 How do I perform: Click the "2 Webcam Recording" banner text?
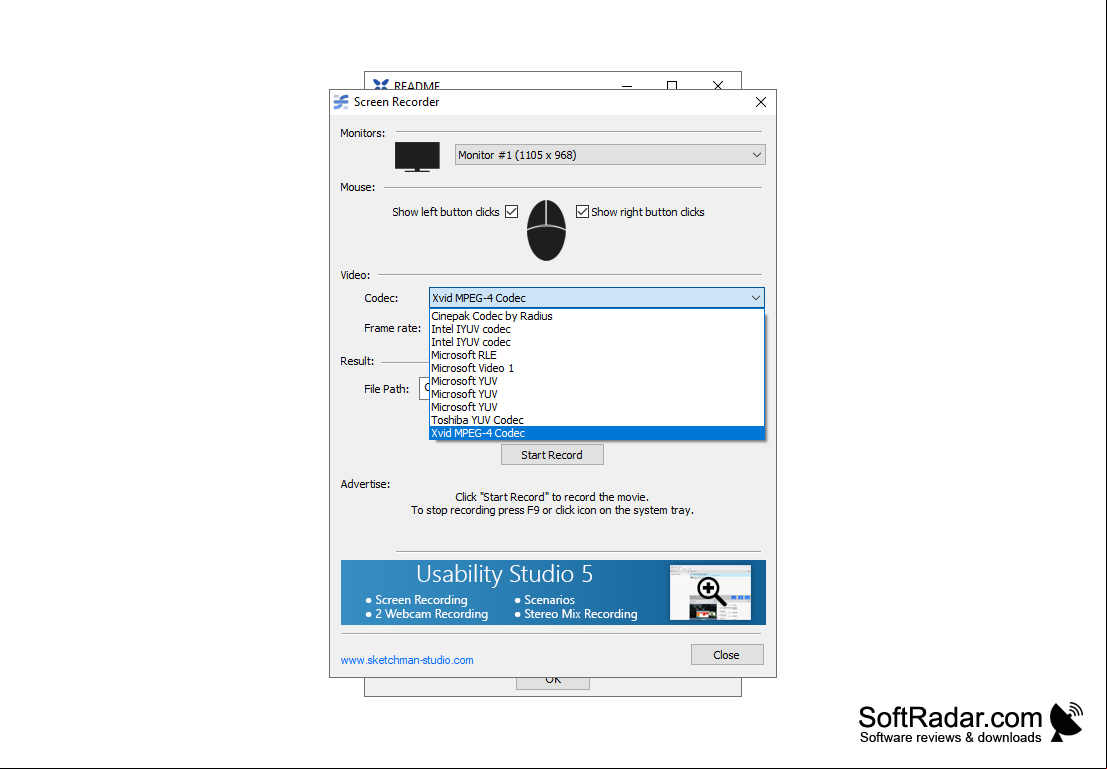pyautogui.click(x=431, y=614)
